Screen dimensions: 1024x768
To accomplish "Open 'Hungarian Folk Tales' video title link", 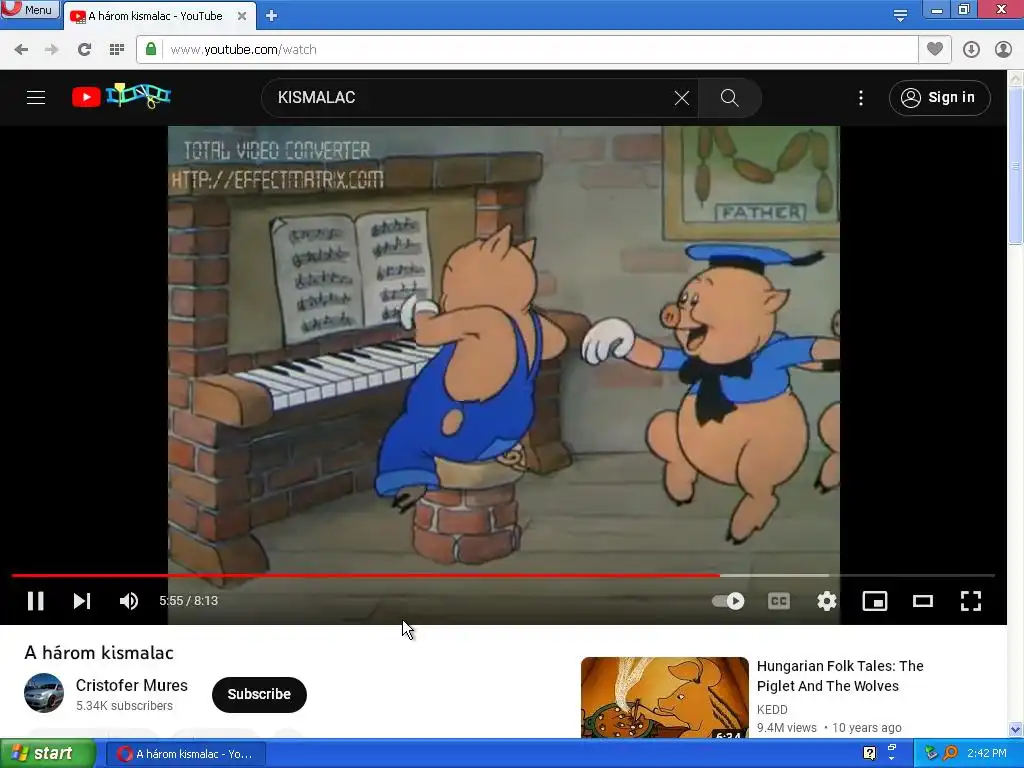I will (x=840, y=676).
